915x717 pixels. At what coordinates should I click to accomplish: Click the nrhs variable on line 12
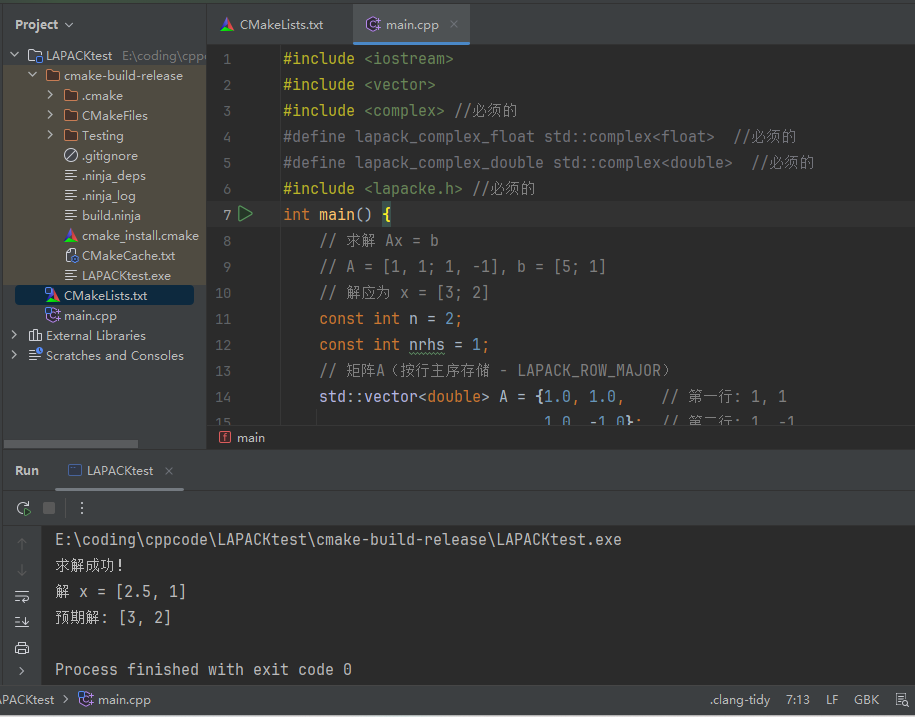click(427, 344)
